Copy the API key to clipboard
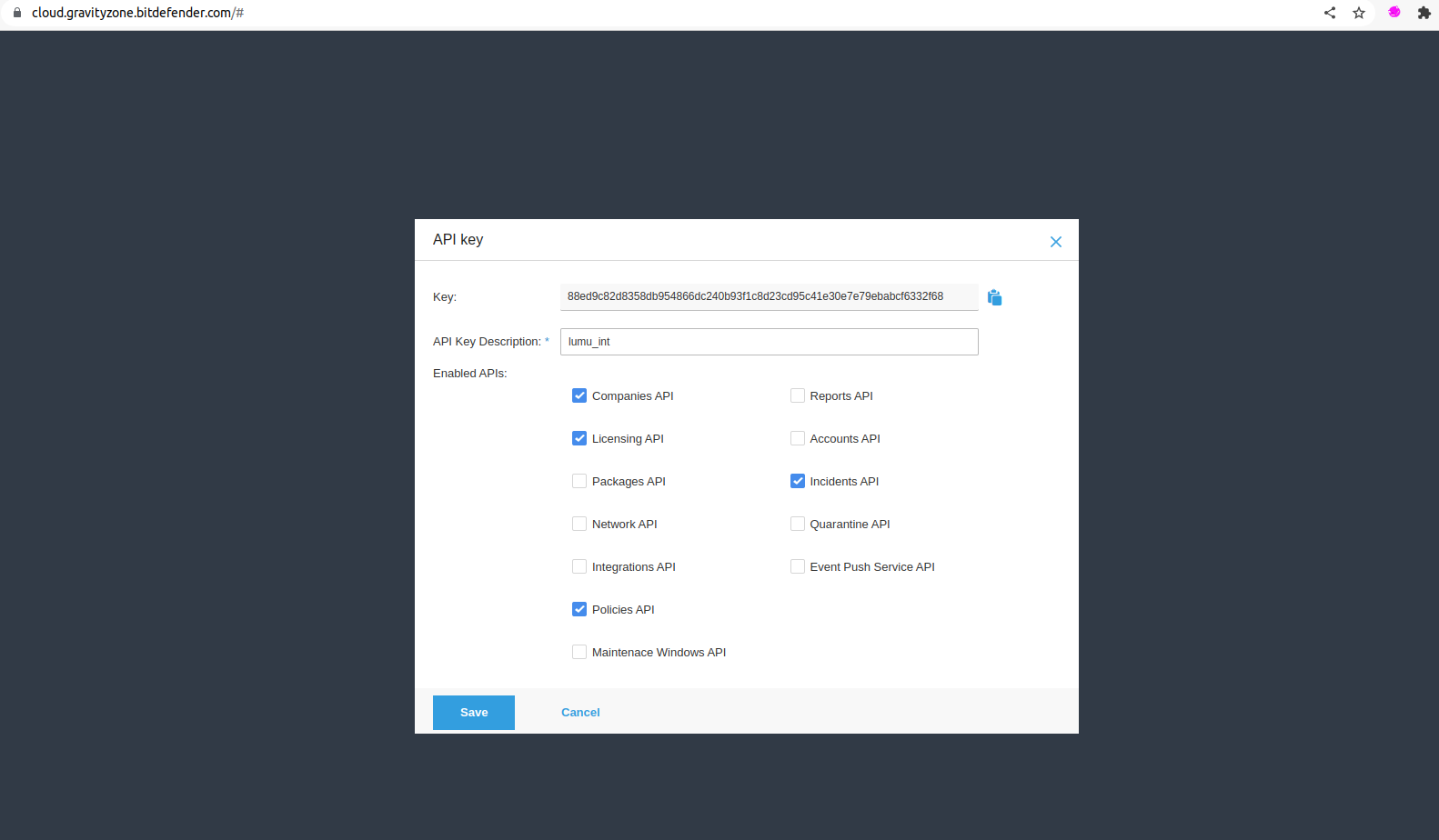 pyautogui.click(x=994, y=297)
